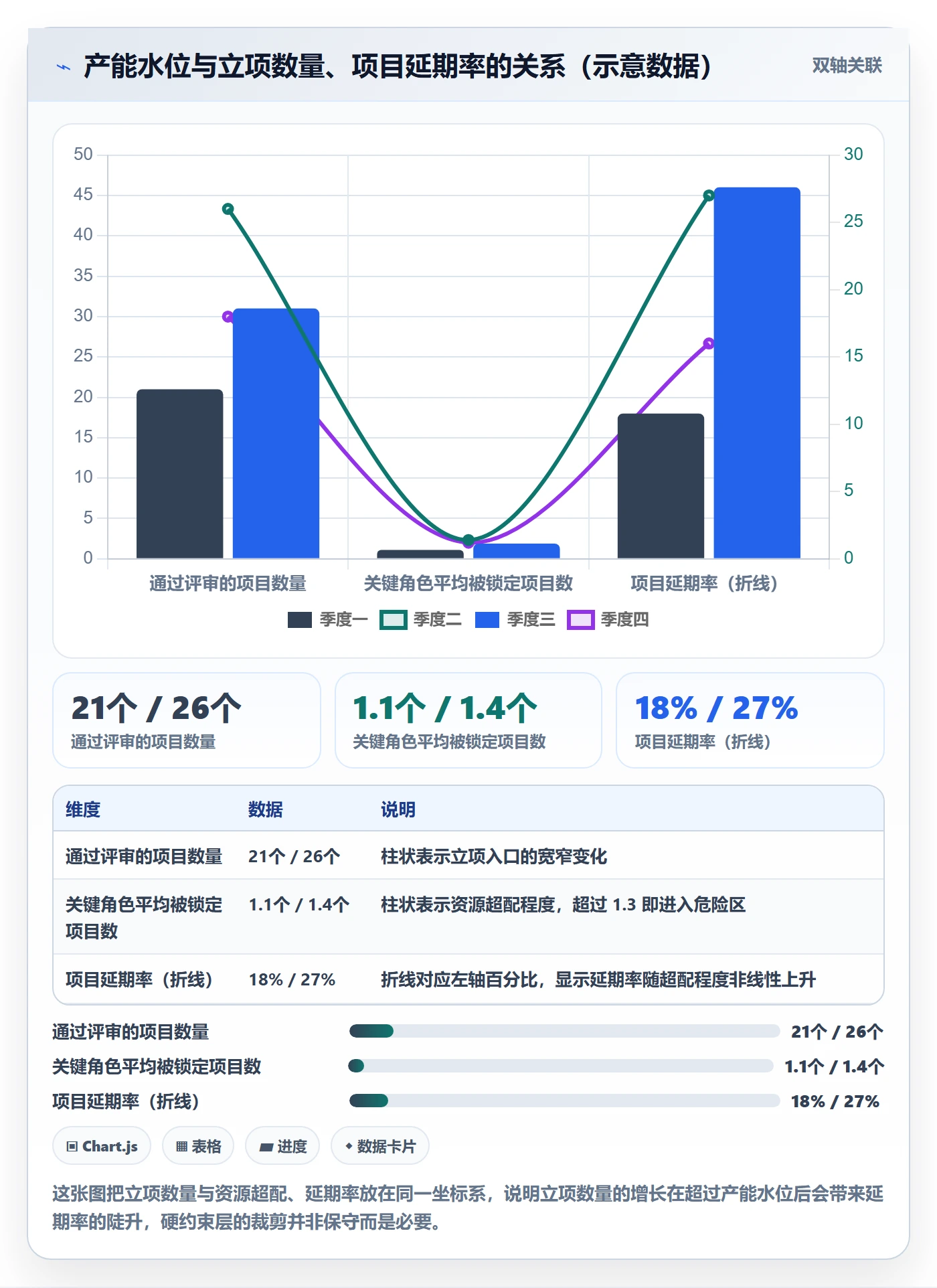Click green line point at the chart's lowest dip
The height and width of the screenshot is (1288, 937).
[468, 540]
